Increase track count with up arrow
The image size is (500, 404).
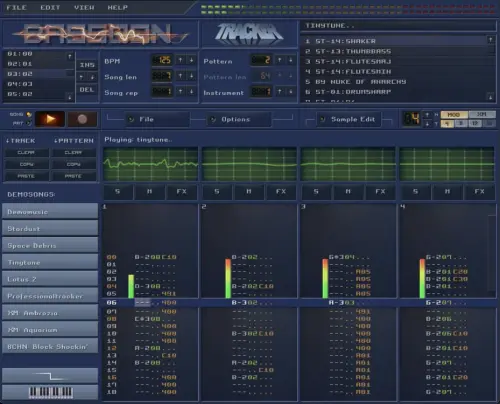coord(427,115)
